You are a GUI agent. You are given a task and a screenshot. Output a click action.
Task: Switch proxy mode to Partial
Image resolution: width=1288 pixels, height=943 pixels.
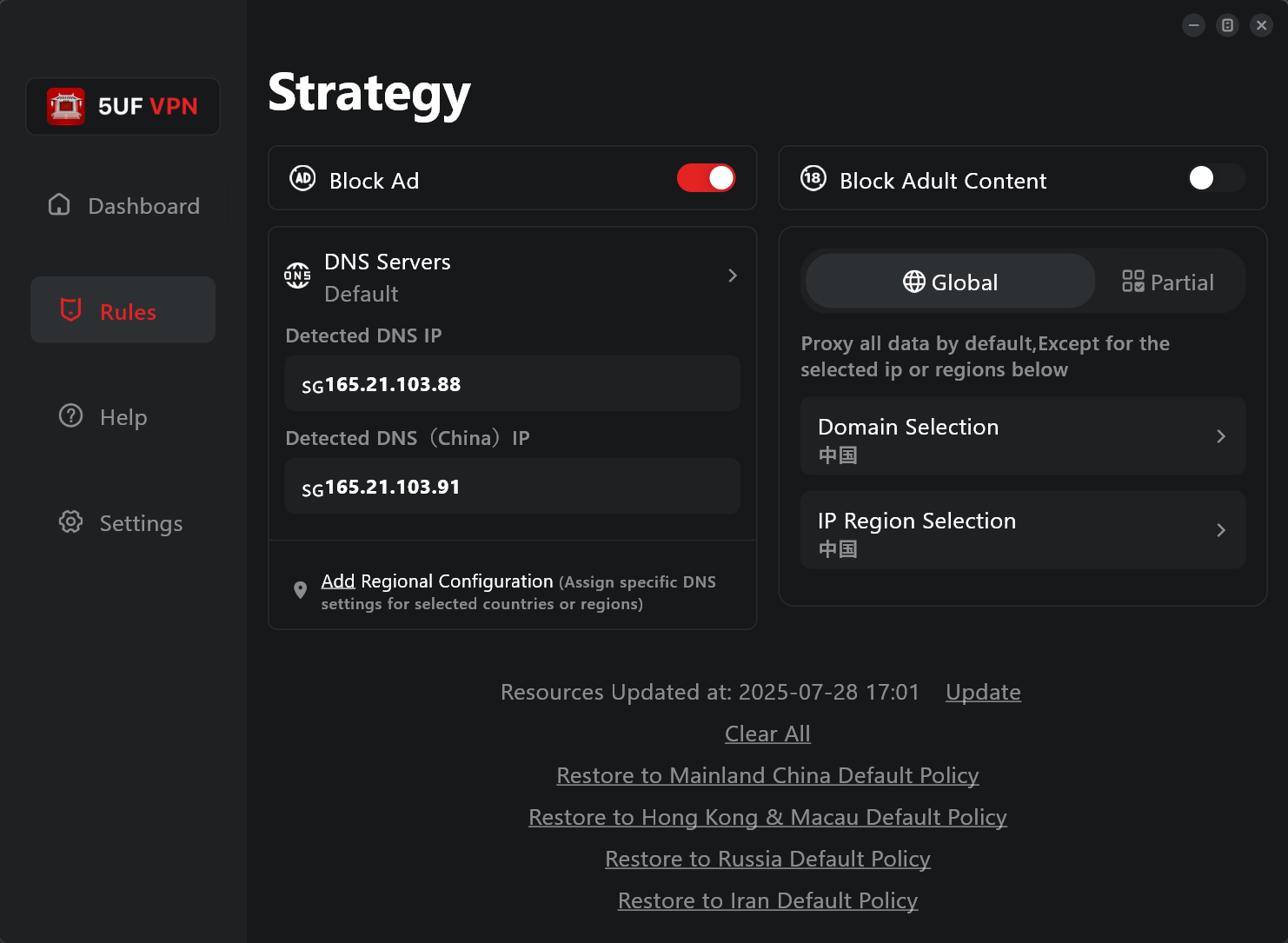pos(1168,282)
